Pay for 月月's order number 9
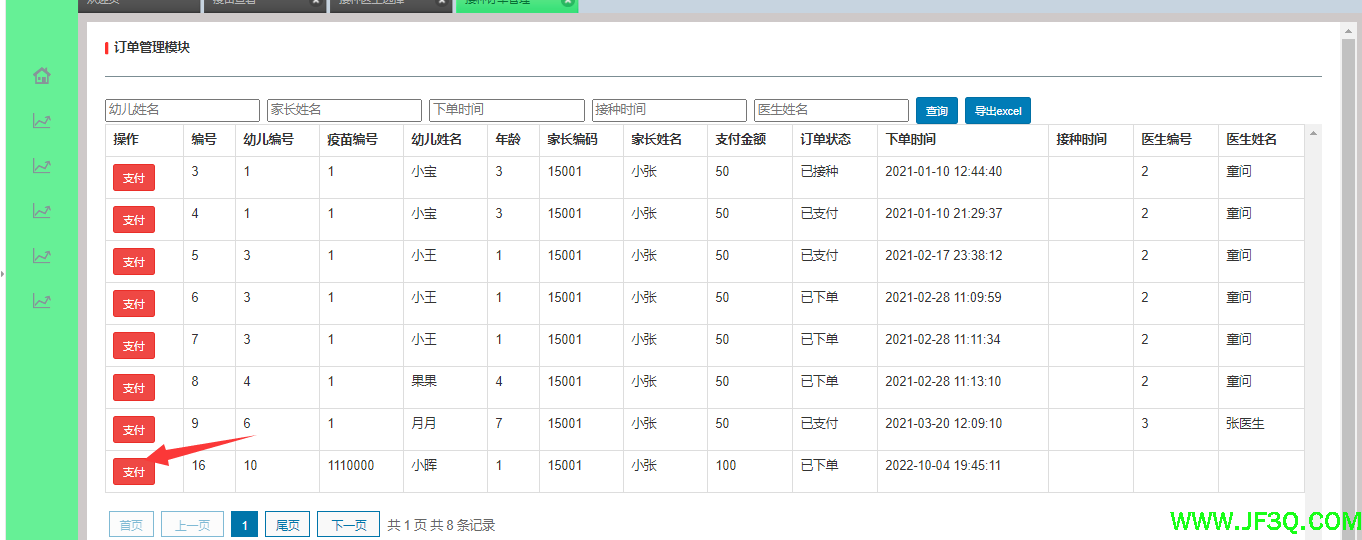1362x540 pixels. coord(133,430)
